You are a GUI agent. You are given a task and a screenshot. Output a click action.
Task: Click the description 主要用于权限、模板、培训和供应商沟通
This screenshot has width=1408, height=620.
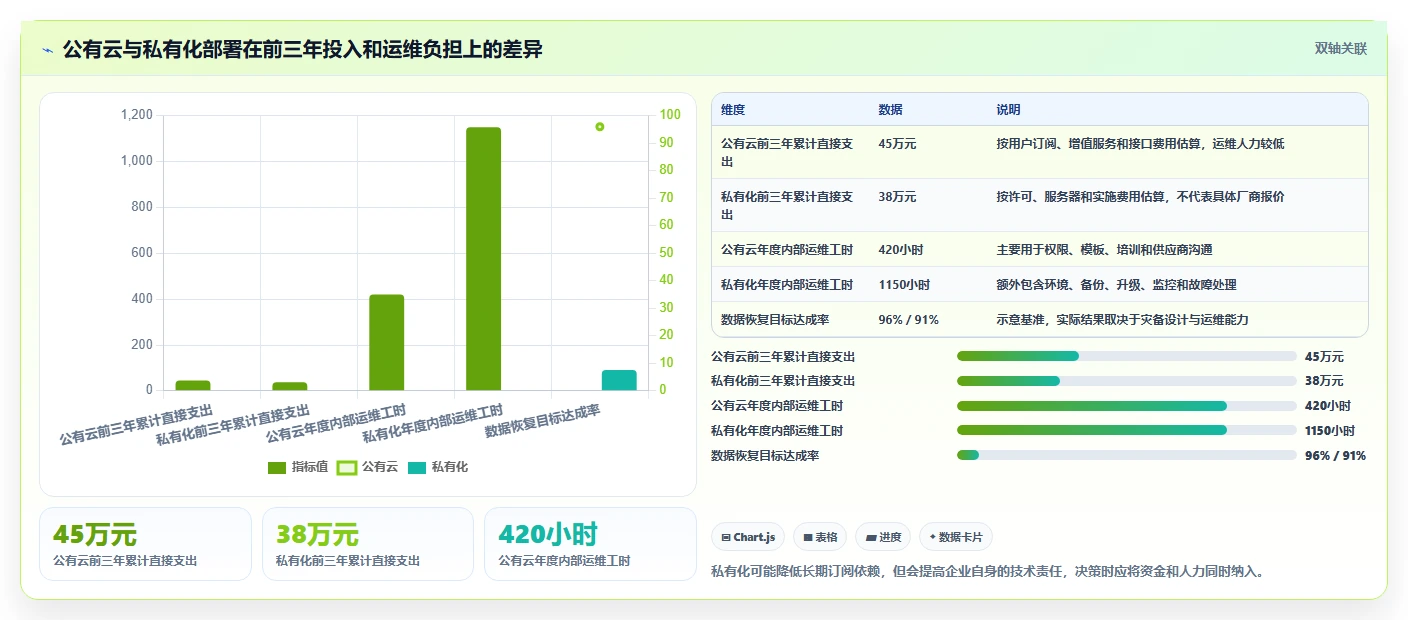tap(1104, 250)
